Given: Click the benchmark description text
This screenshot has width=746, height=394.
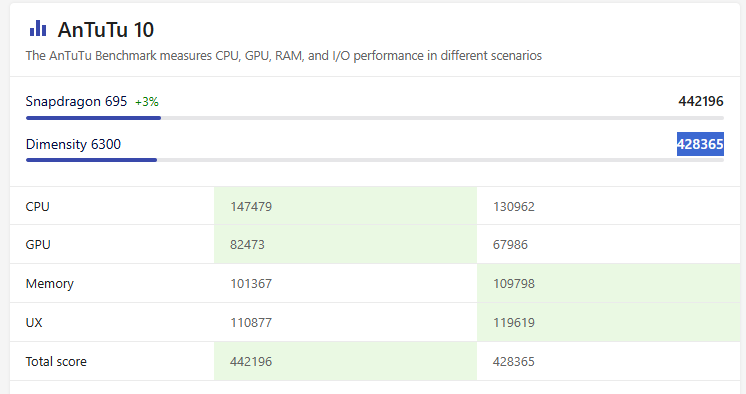Looking at the screenshot, I should point(284,56).
